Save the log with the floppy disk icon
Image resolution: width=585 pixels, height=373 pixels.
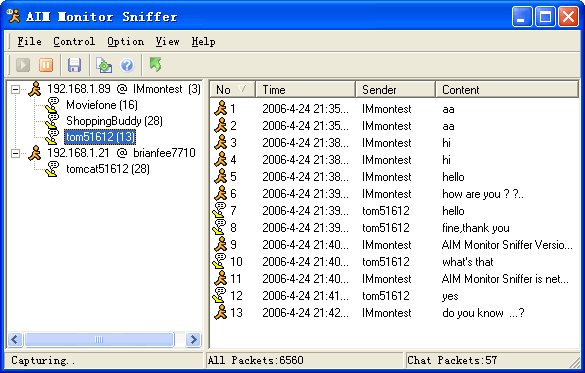click(x=75, y=65)
